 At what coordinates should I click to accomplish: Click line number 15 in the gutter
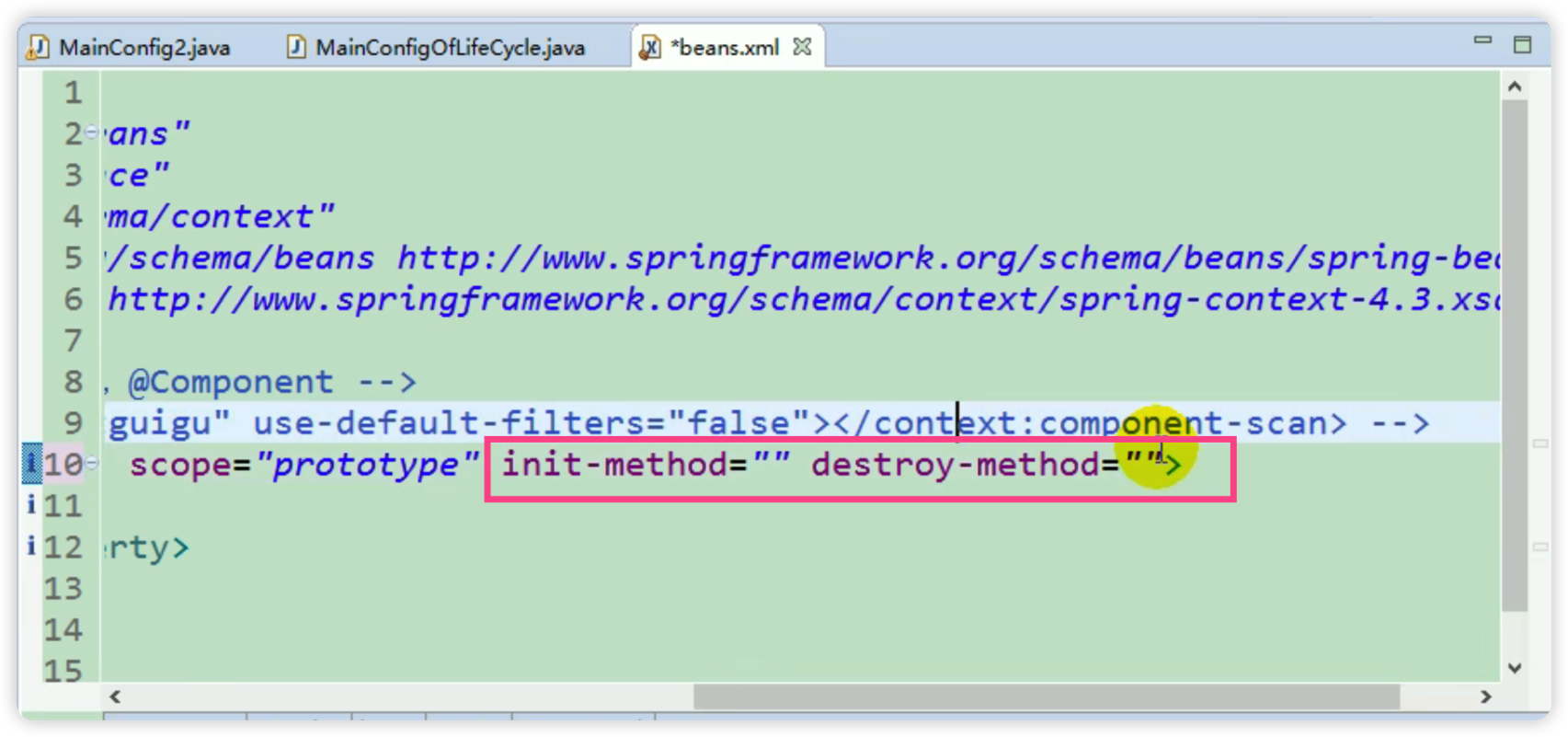pyautogui.click(x=63, y=671)
